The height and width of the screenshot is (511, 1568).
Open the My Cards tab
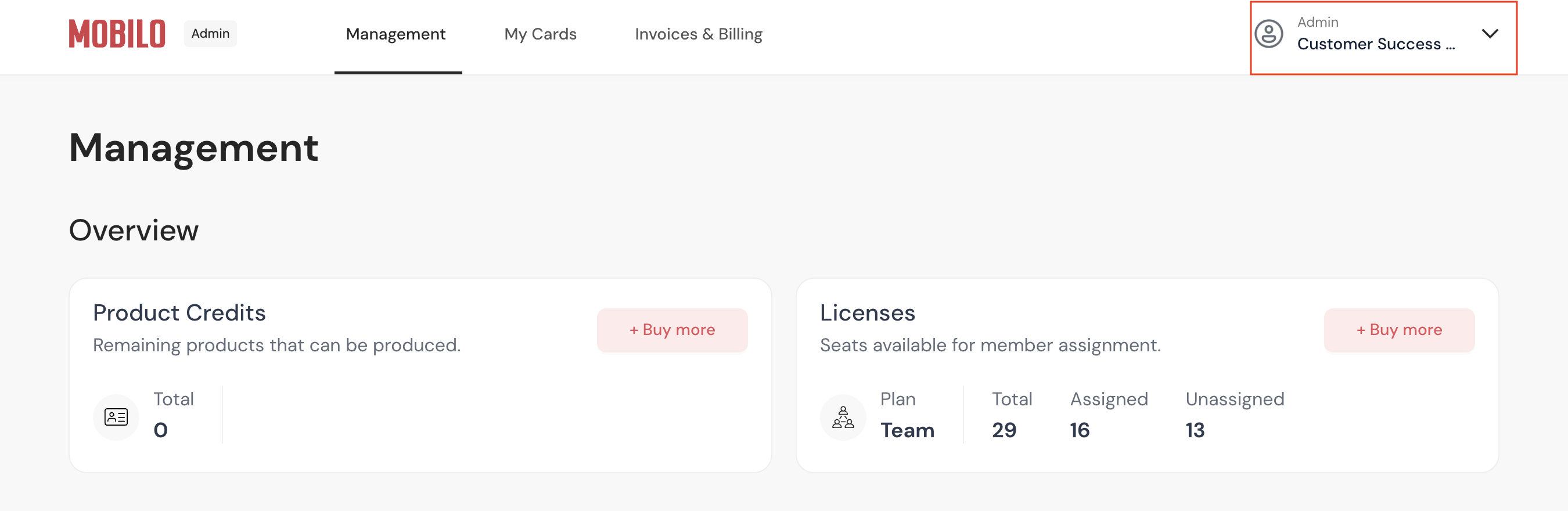540,35
